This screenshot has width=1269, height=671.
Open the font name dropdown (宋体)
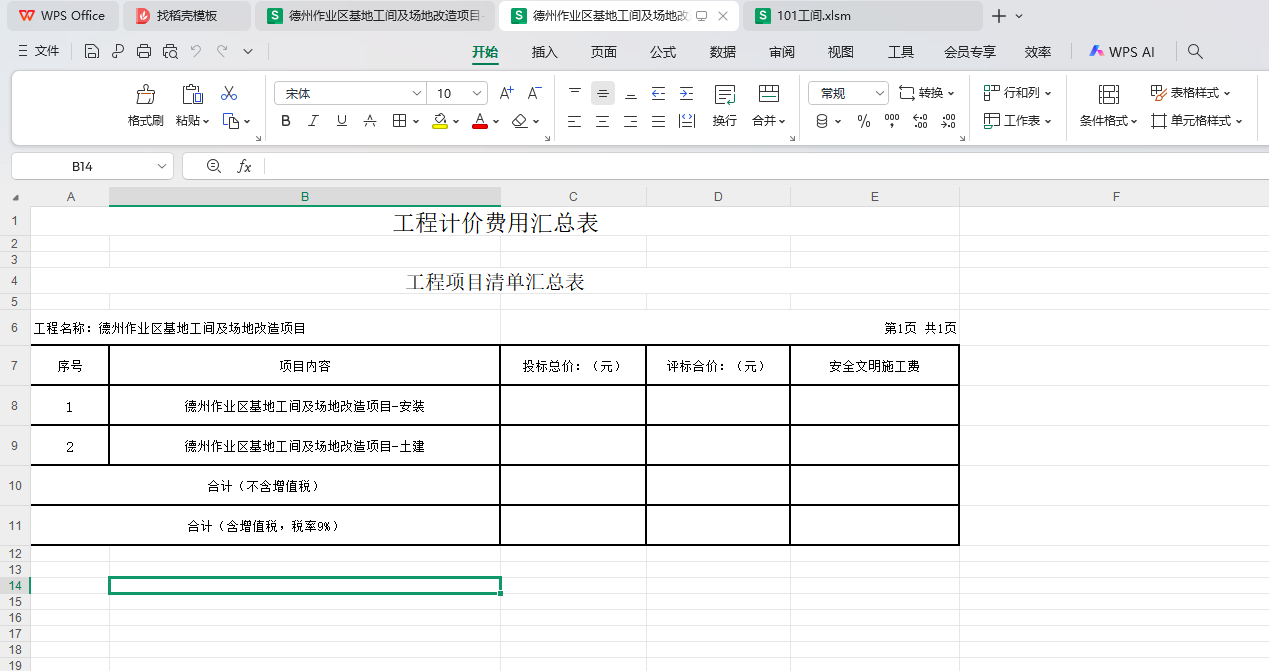click(x=417, y=93)
